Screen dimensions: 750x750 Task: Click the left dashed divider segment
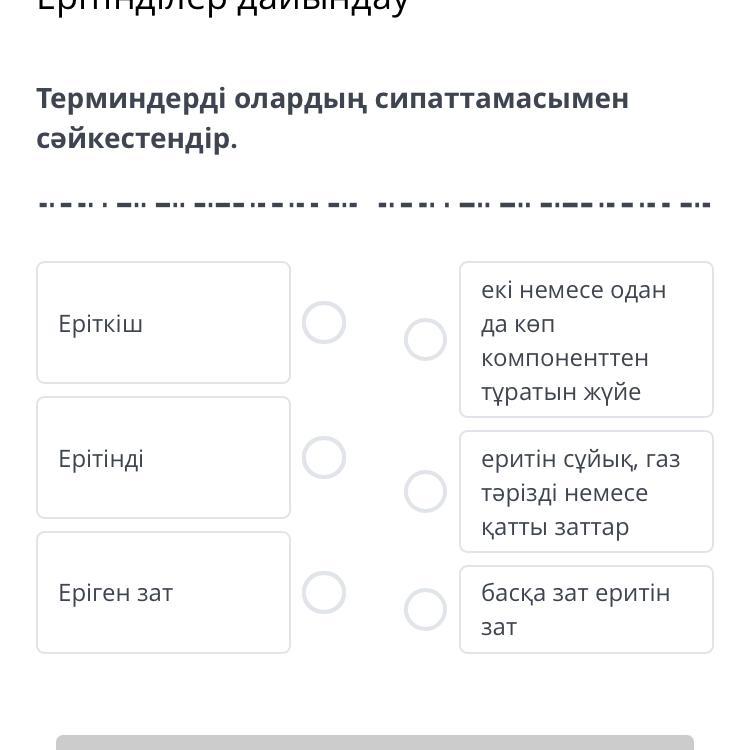point(197,205)
